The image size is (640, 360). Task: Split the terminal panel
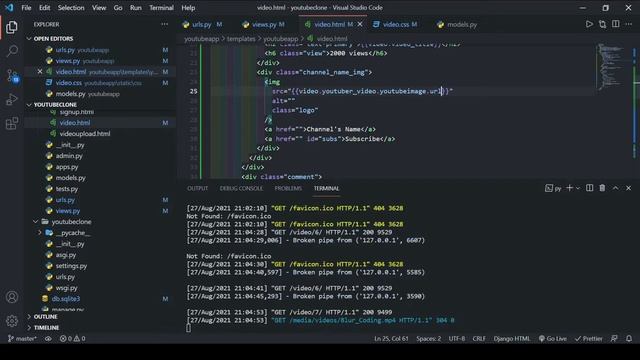[x=589, y=188]
